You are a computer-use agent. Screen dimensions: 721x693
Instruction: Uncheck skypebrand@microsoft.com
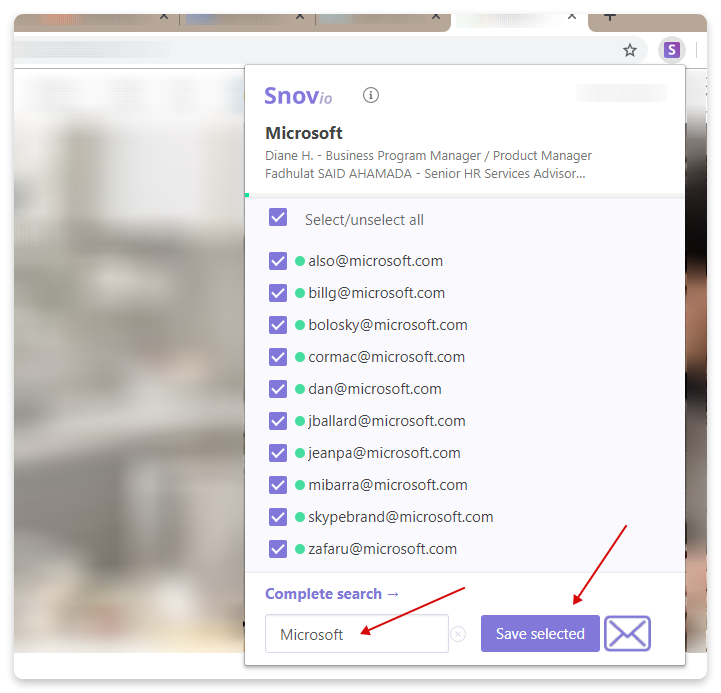(x=278, y=517)
